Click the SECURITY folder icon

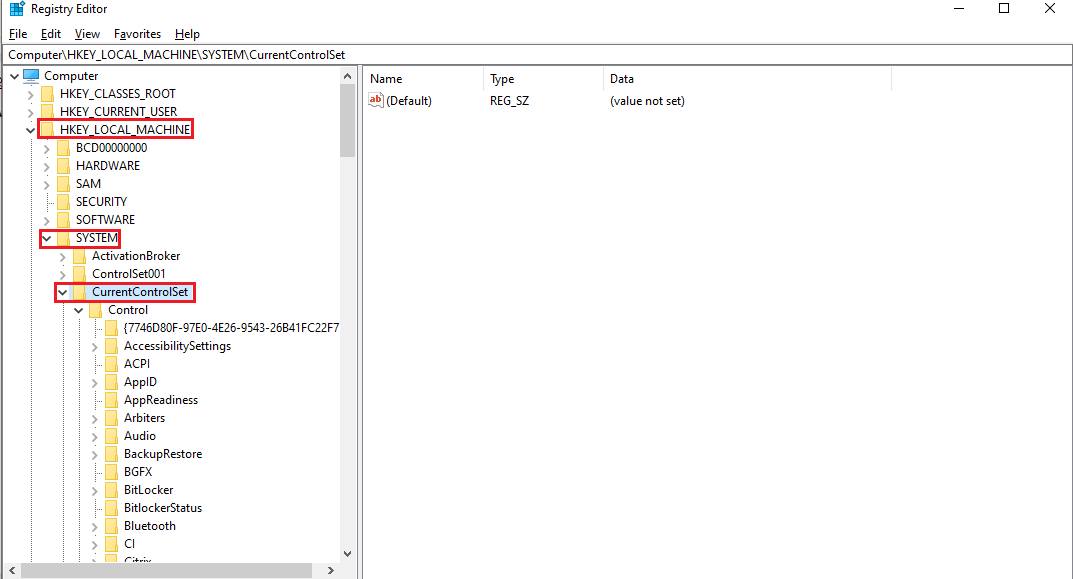[64, 201]
